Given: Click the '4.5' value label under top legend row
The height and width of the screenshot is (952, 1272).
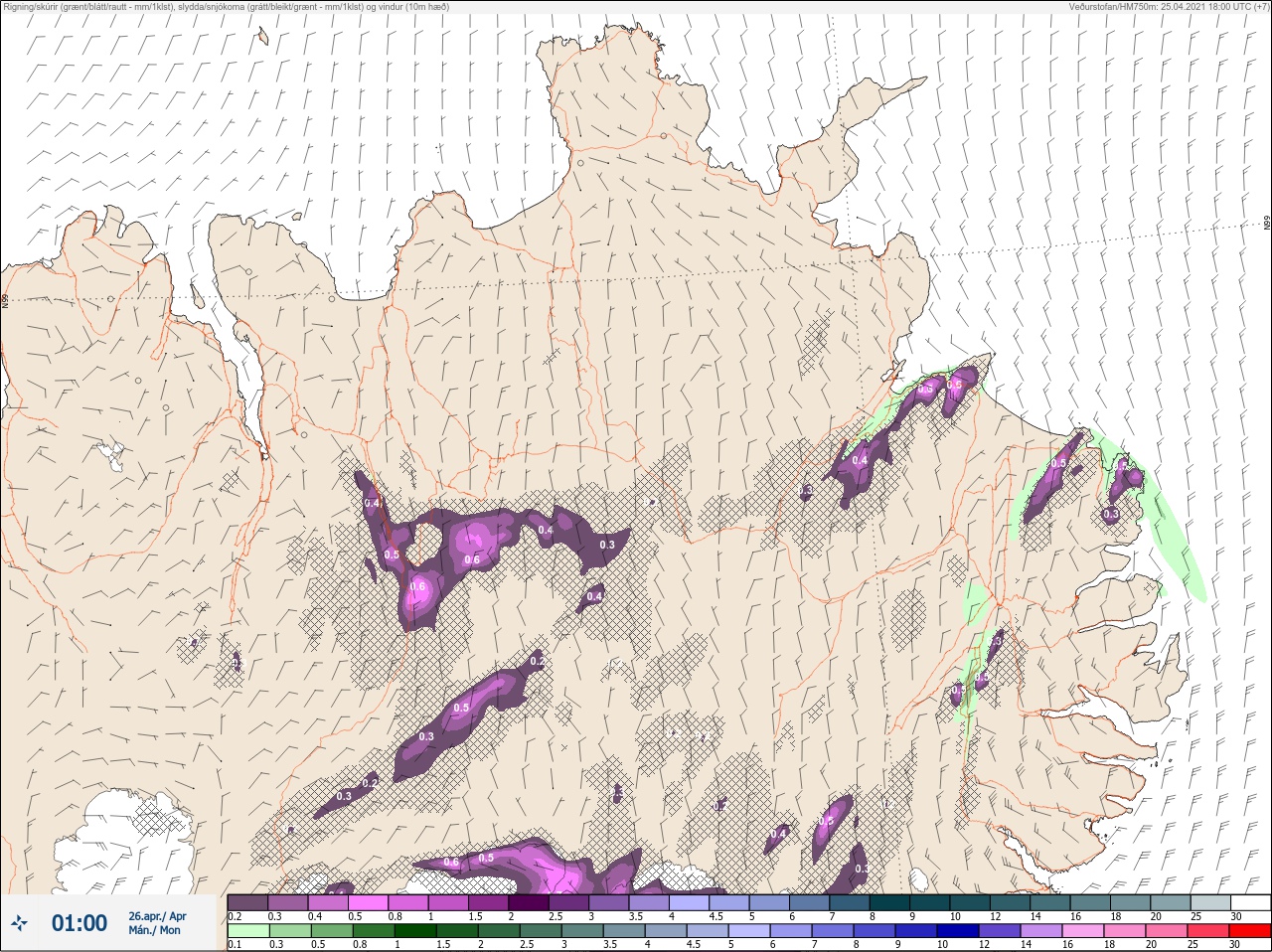Looking at the screenshot, I should click(x=715, y=916).
